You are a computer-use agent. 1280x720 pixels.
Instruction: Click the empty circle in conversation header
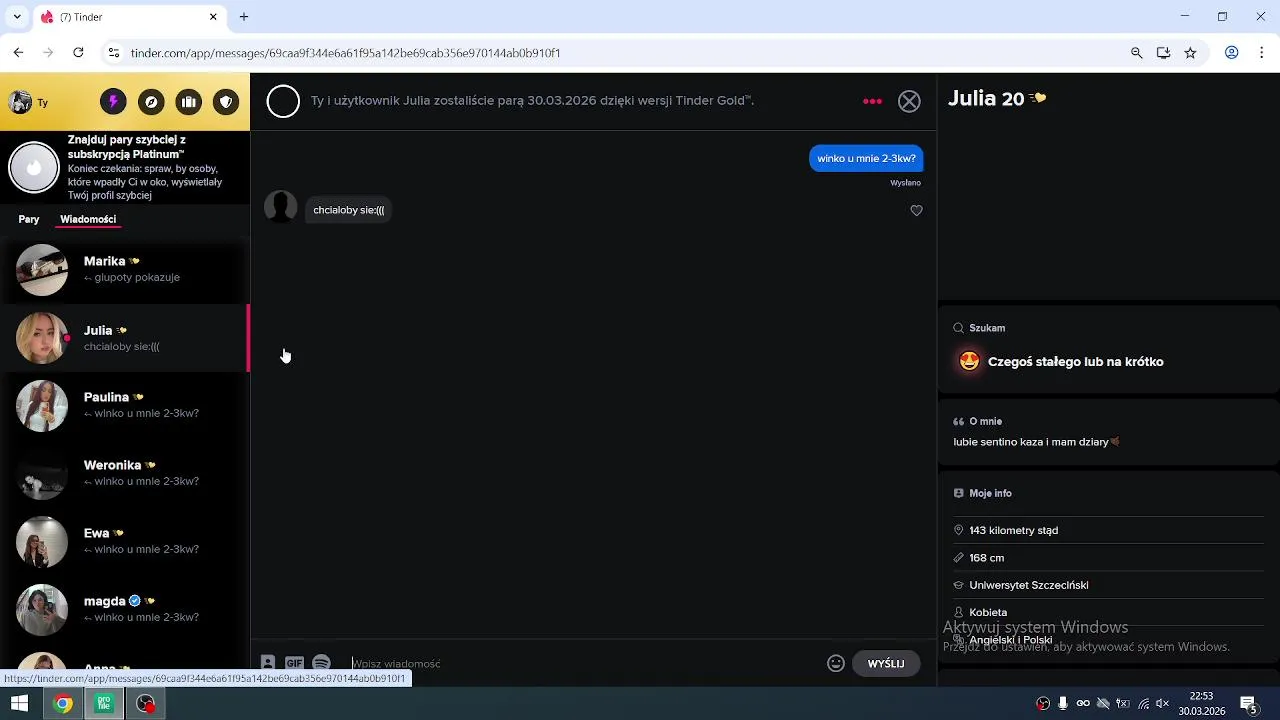pyautogui.click(x=283, y=101)
